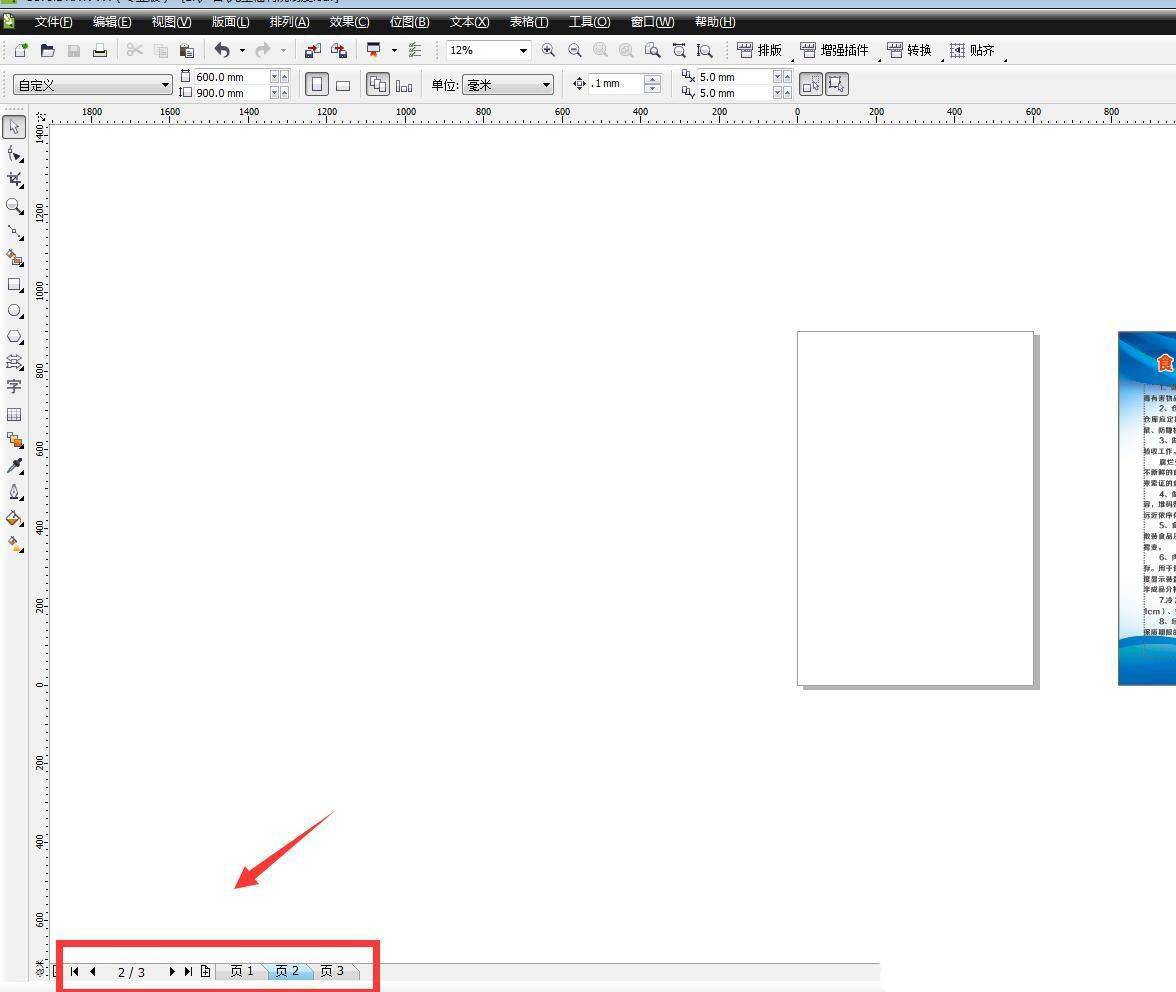This screenshot has width=1176, height=992.
Task: Select the Crop tool in toolbox
Action: click(x=14, y=179)
